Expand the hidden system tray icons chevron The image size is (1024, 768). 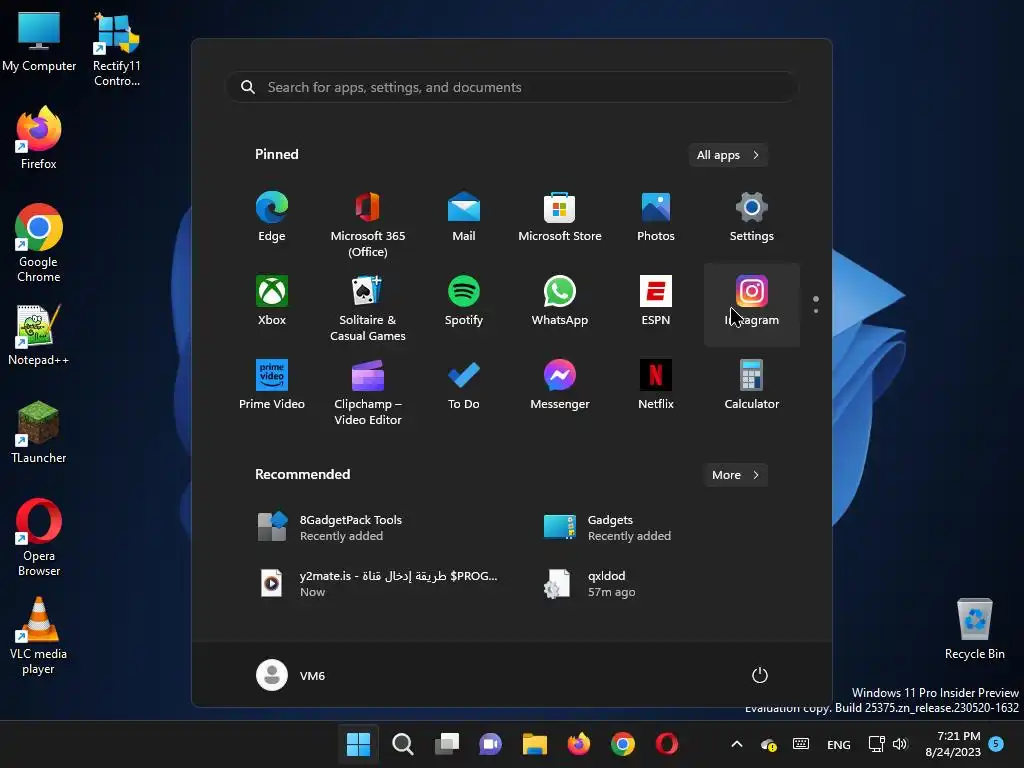click(x=737, y=744)
